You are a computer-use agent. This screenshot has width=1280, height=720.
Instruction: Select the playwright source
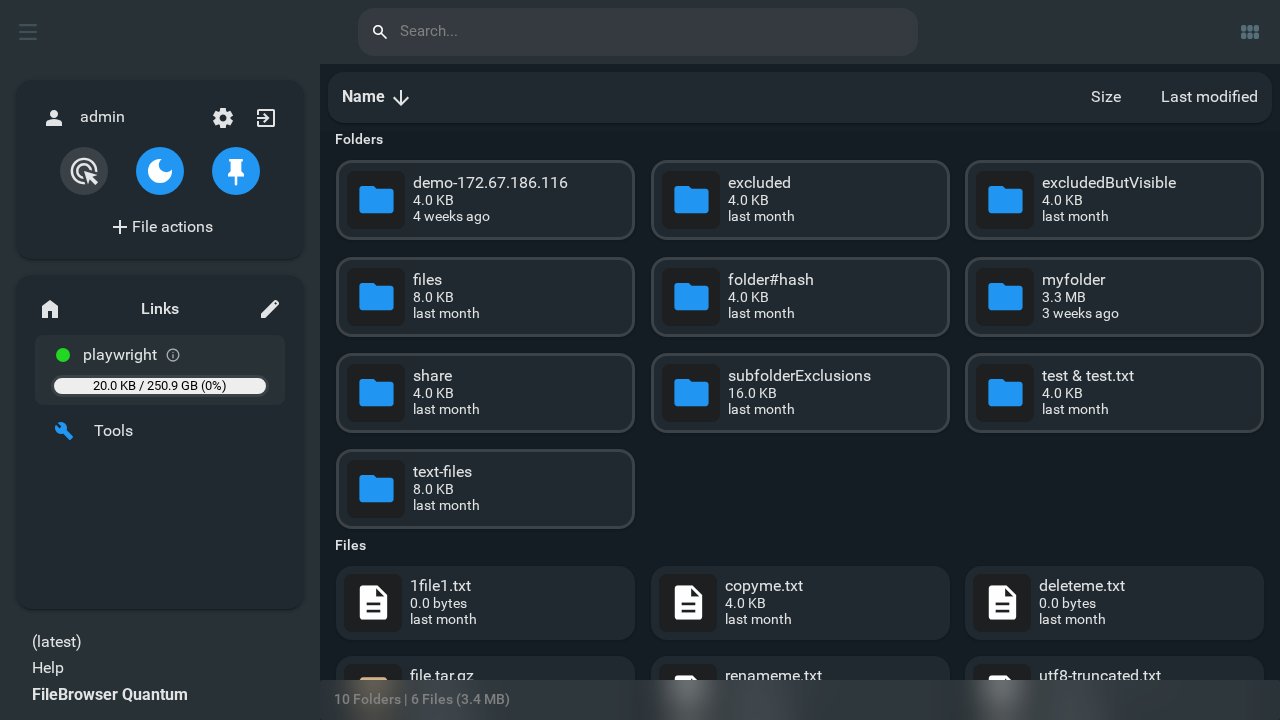(160, 370)
